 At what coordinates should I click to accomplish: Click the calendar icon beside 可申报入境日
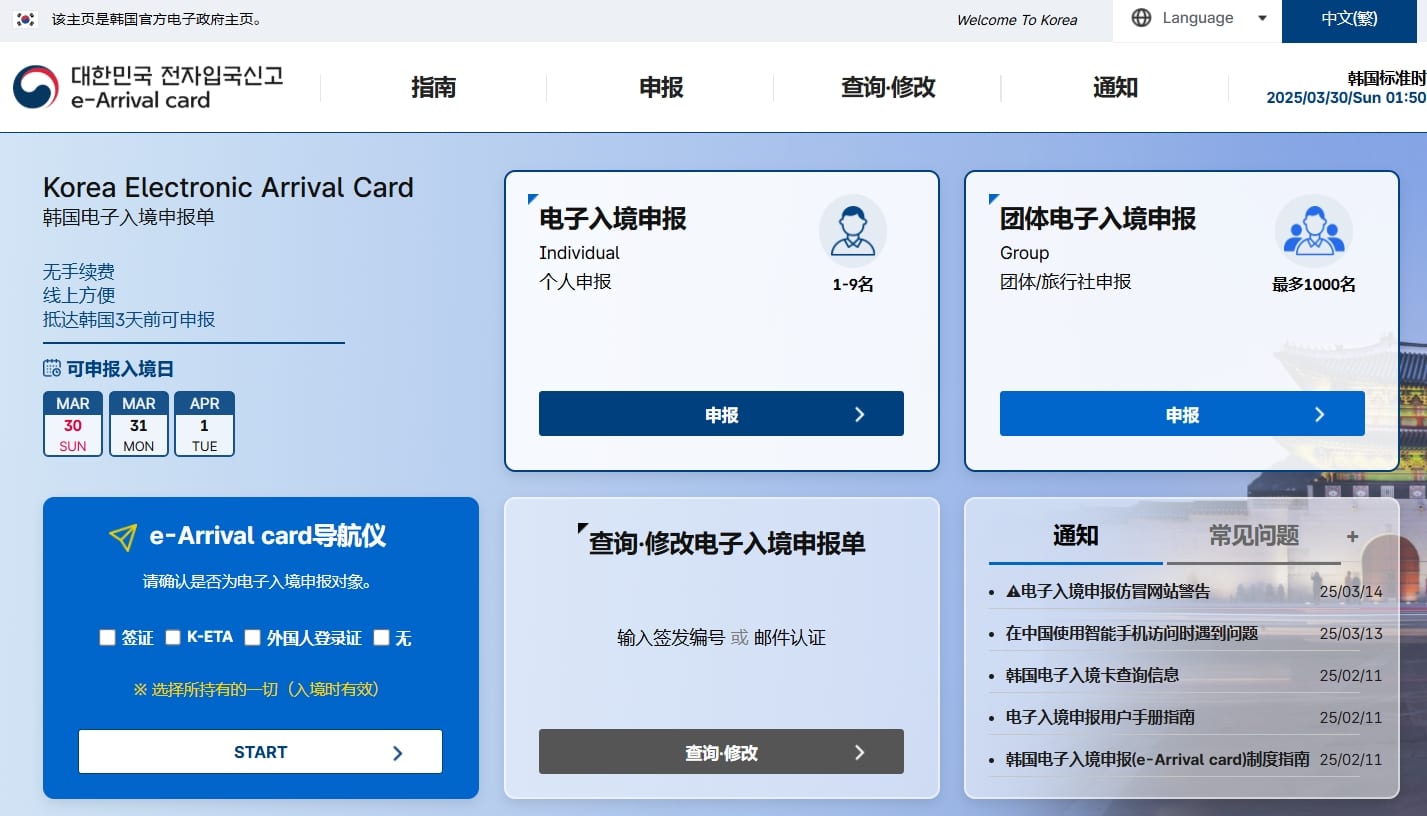point(52,369)
